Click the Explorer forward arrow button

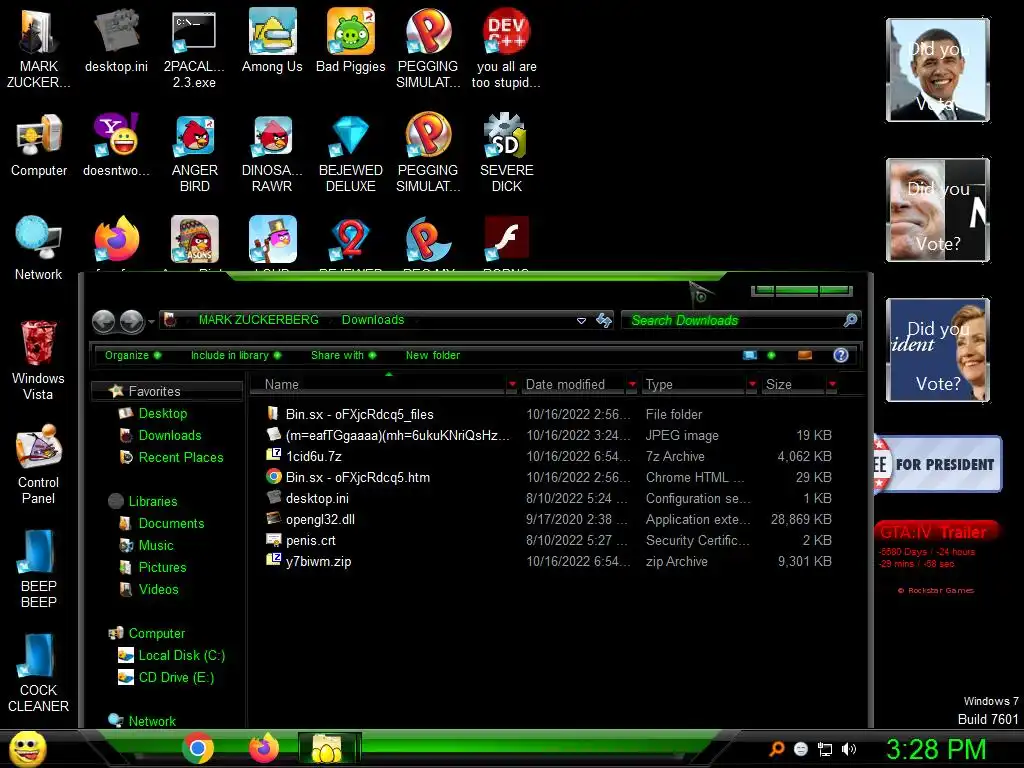point(131,321)
